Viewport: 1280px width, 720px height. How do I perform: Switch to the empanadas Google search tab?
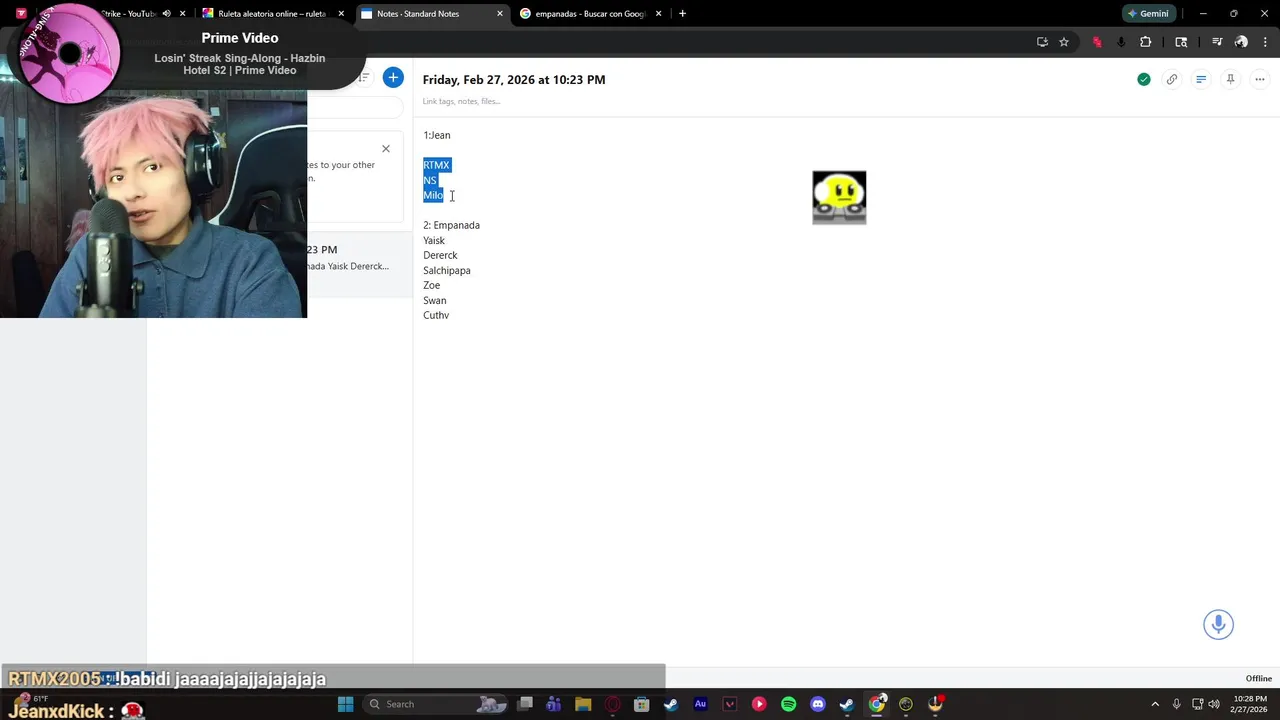click(x=590, y=14)
